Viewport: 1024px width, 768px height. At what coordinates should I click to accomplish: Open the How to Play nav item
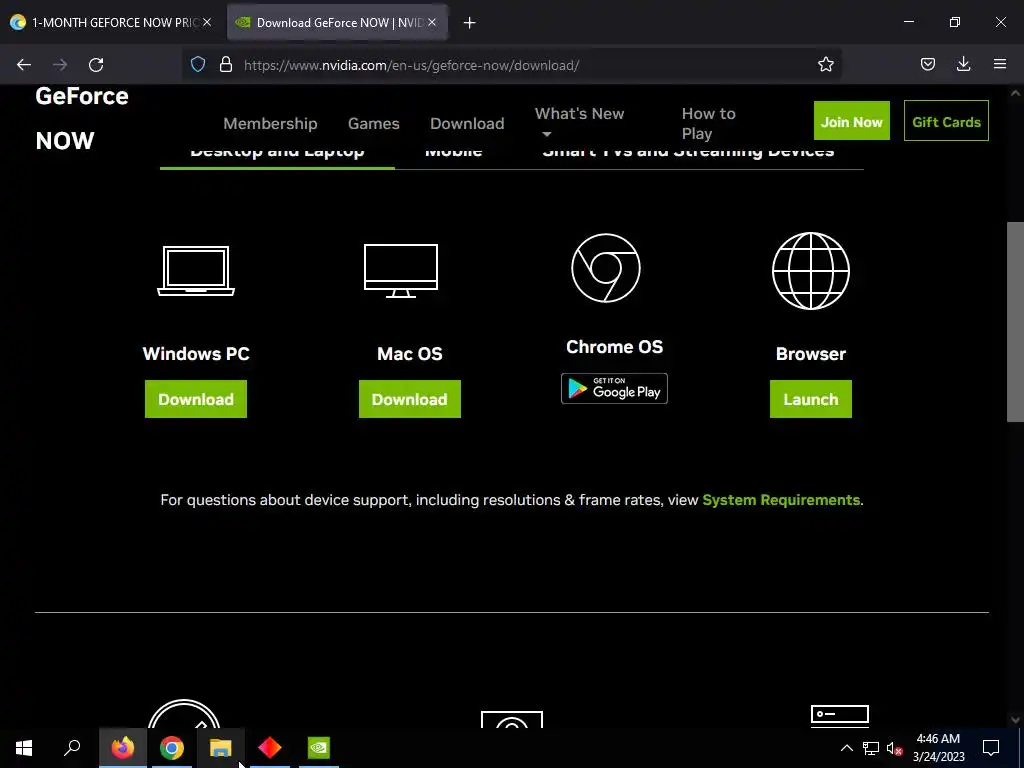pyautogui.click(x=709, y=123)
